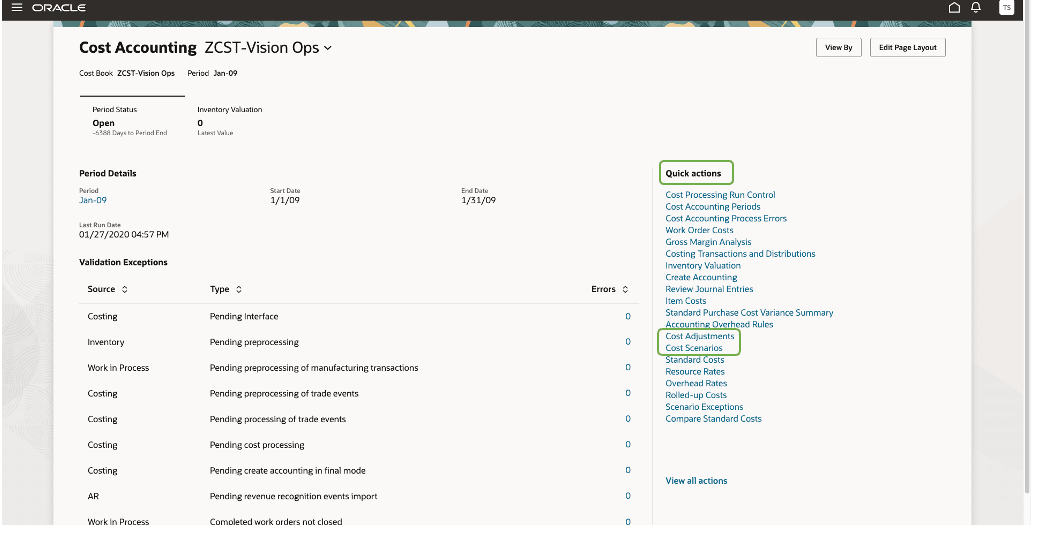Open errors count for manufacturing transactions preprocessing

click(628, 367)
